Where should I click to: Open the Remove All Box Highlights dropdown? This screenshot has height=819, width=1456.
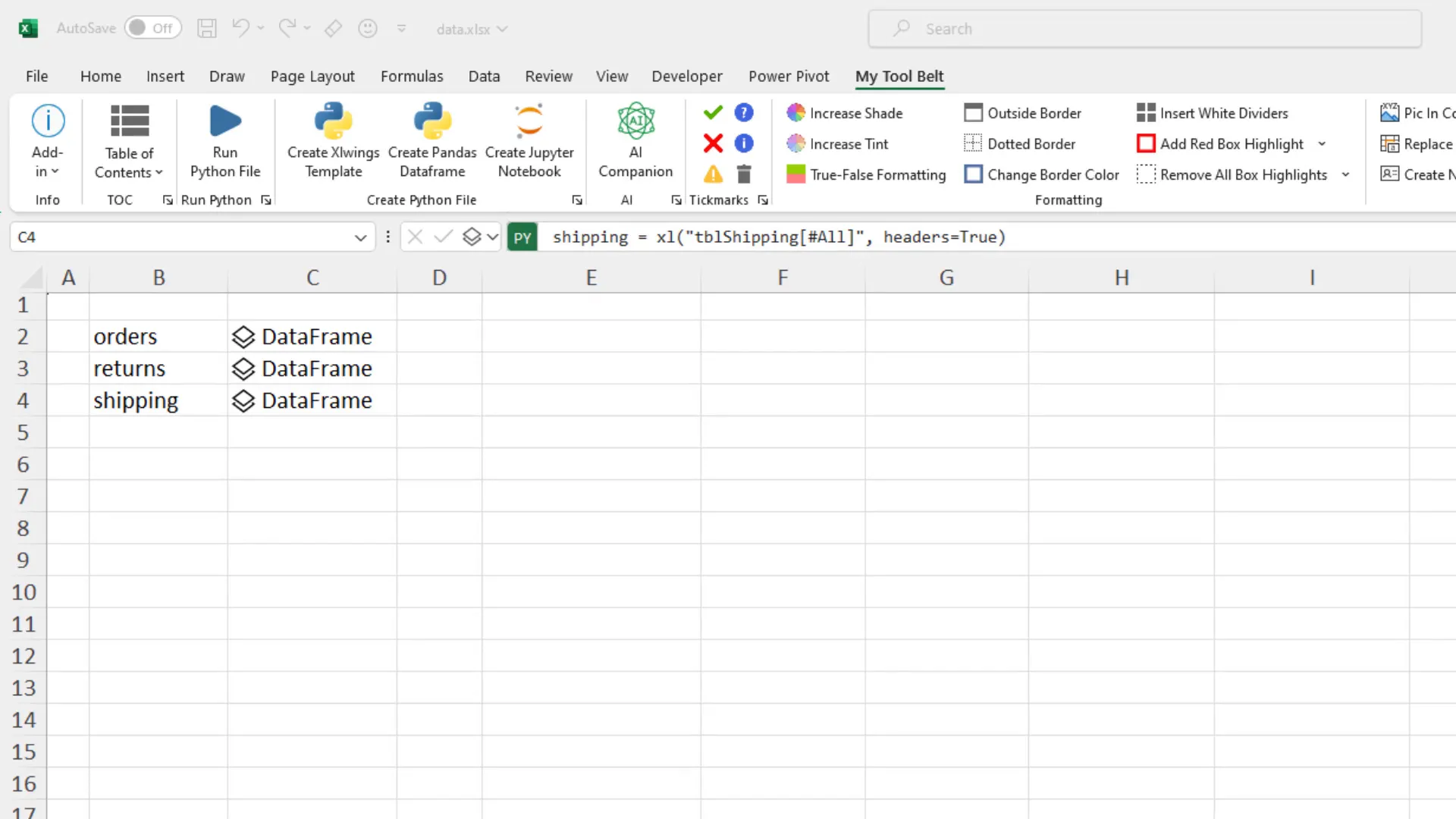[1347, 174]
